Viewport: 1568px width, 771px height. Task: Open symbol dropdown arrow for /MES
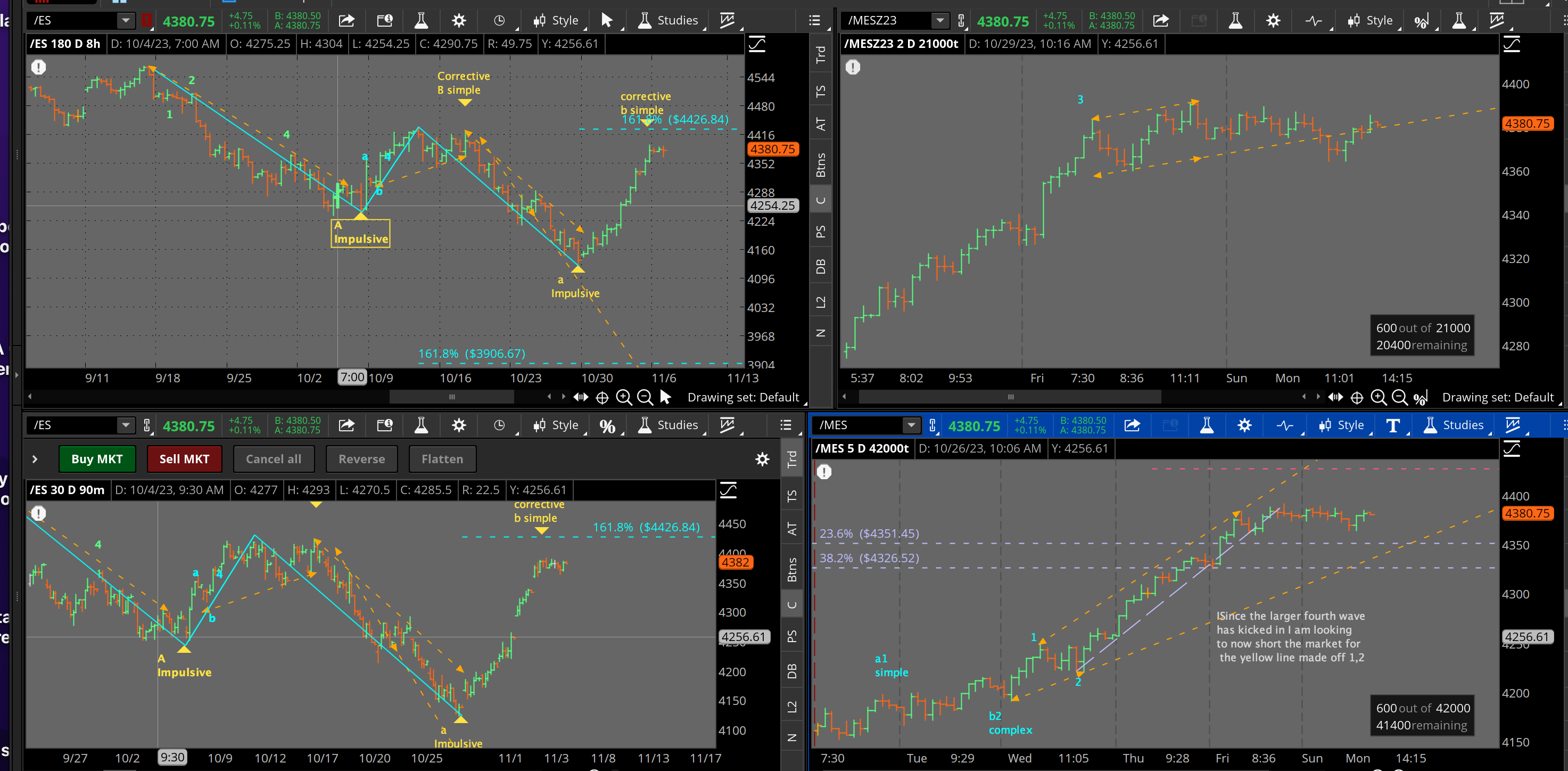[x=911, y=425]
